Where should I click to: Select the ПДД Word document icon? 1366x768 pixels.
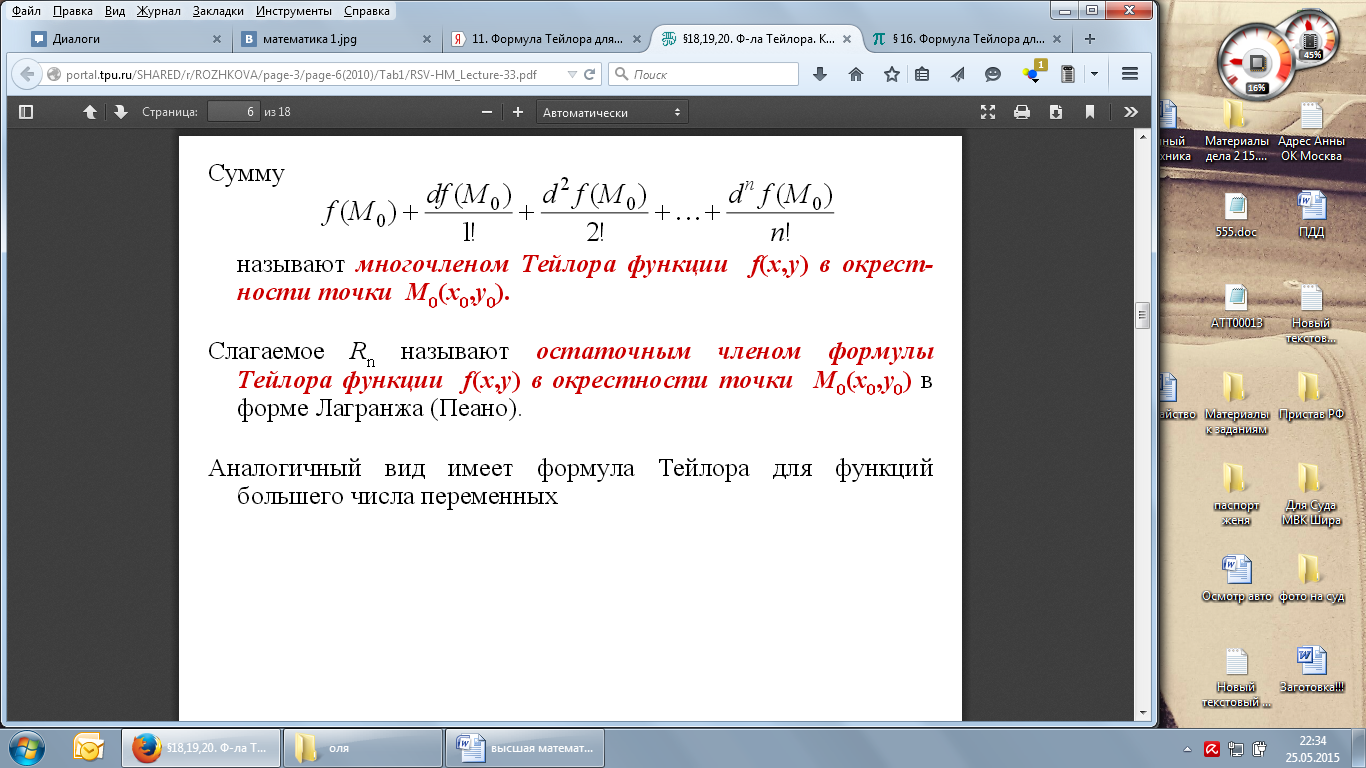click(x=1311, y=214)
